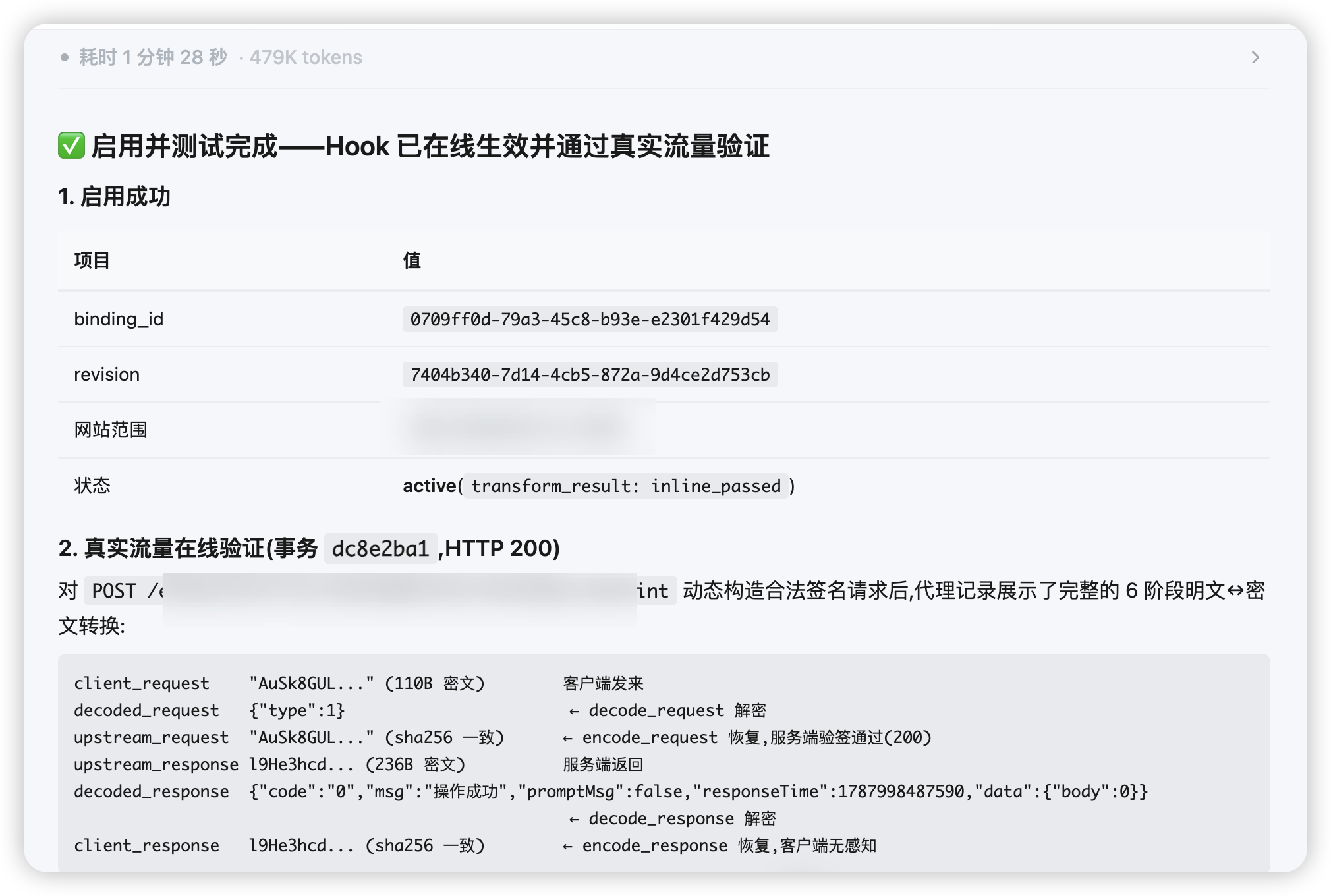Click the dc8e2ba1 transaction code chip
The height and width of the screenshot is (896, 1331).
pyautogui.click(x=380, y=548)
